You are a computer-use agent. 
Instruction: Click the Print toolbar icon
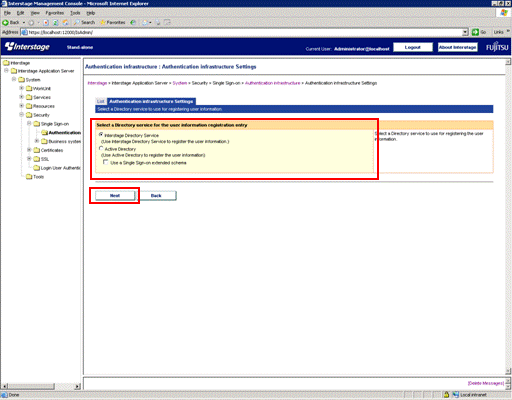158,22
